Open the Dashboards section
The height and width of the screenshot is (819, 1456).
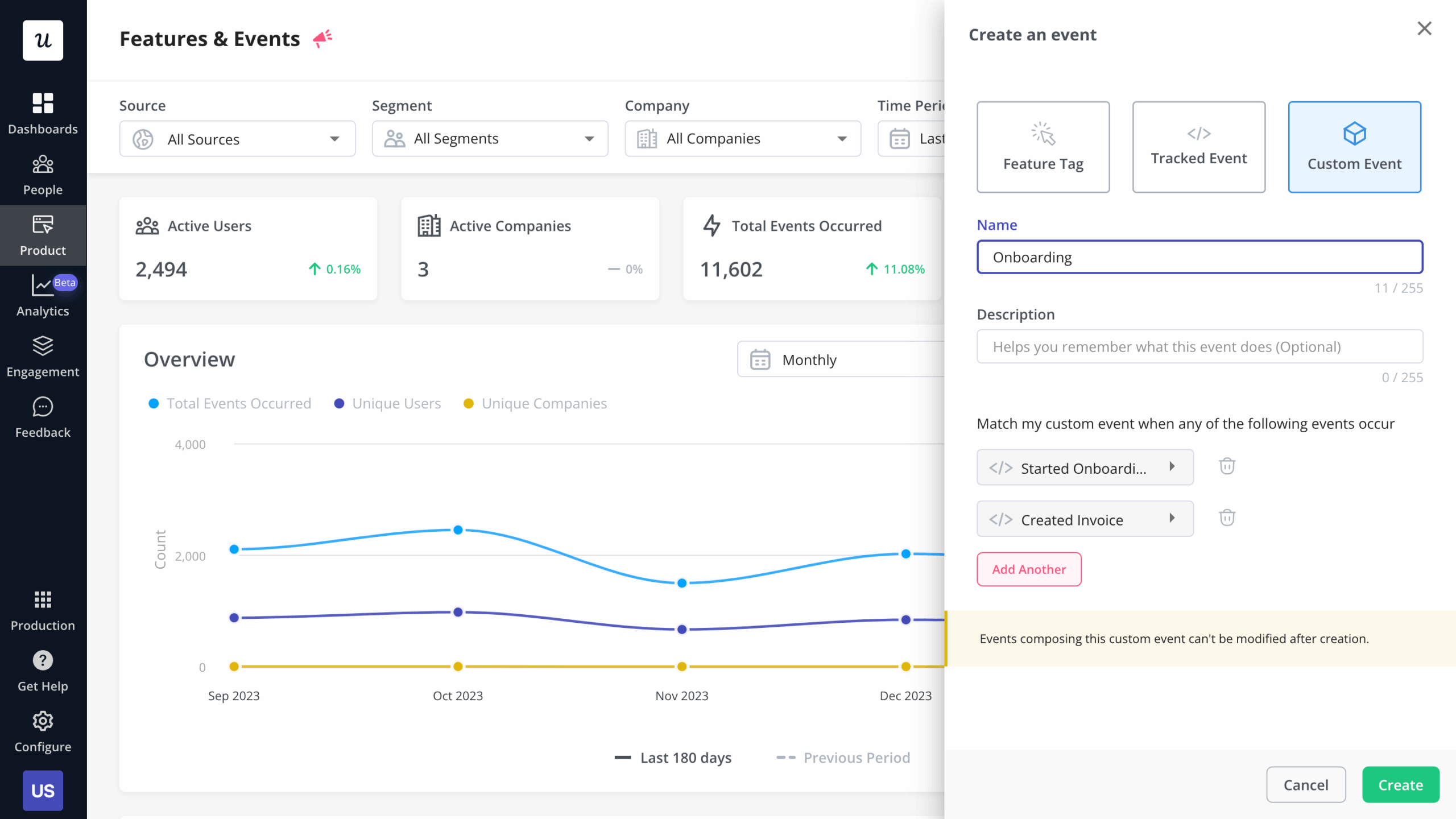pyautogui.click(x=43, y=111)
